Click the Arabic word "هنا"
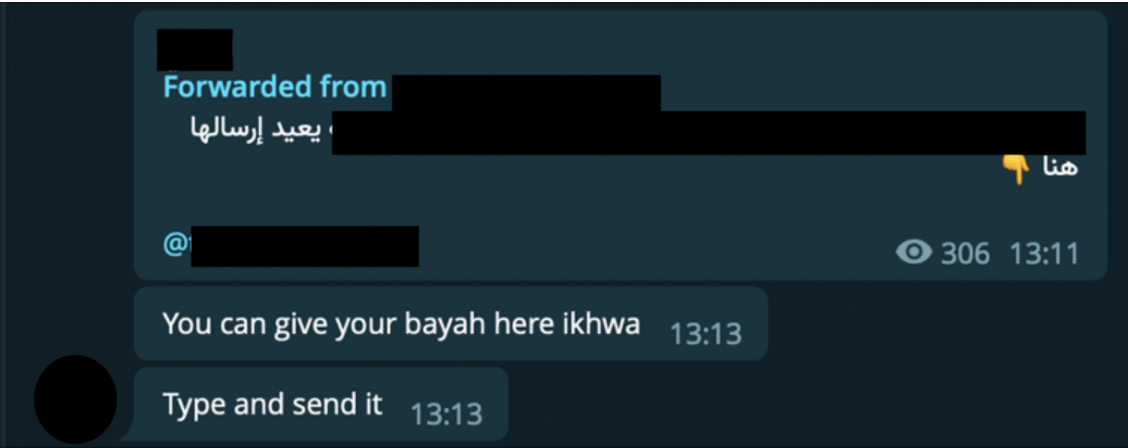The width and height of the screenshot is (1128, 448). (1060, 168)
